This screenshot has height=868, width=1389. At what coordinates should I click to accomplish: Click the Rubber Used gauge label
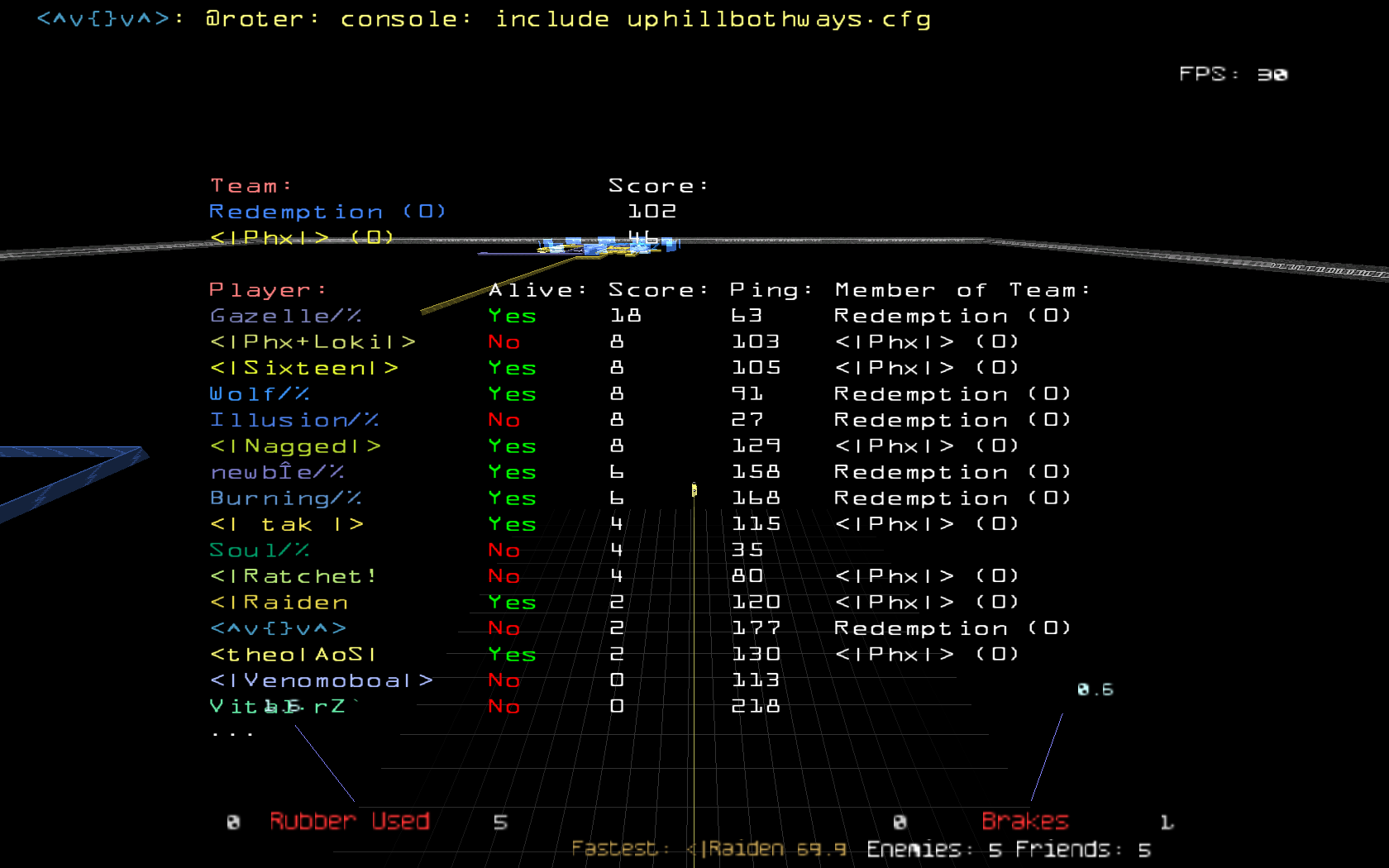click(x=349, y=821)
